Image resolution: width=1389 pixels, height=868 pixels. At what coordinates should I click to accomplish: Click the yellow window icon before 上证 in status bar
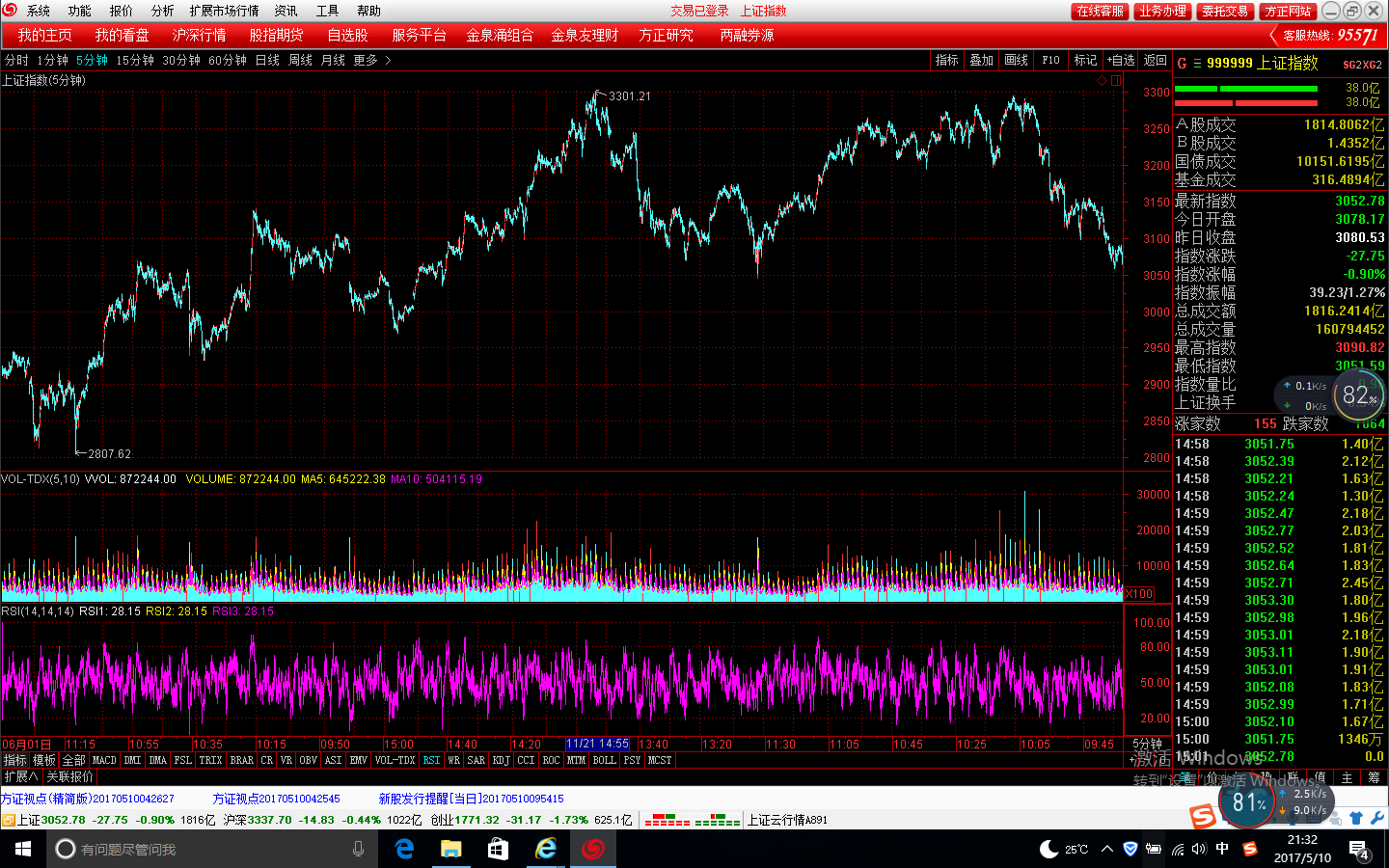pos(8,820)
